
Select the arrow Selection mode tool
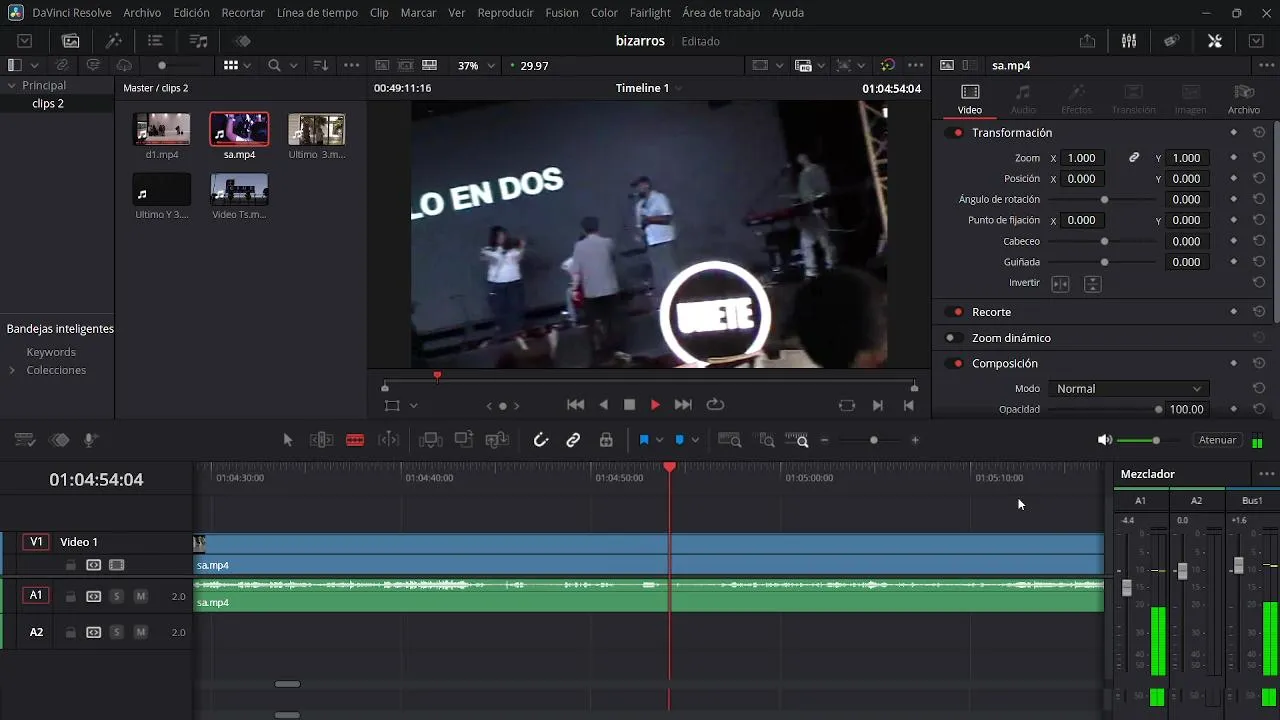[x=288, y=440]
